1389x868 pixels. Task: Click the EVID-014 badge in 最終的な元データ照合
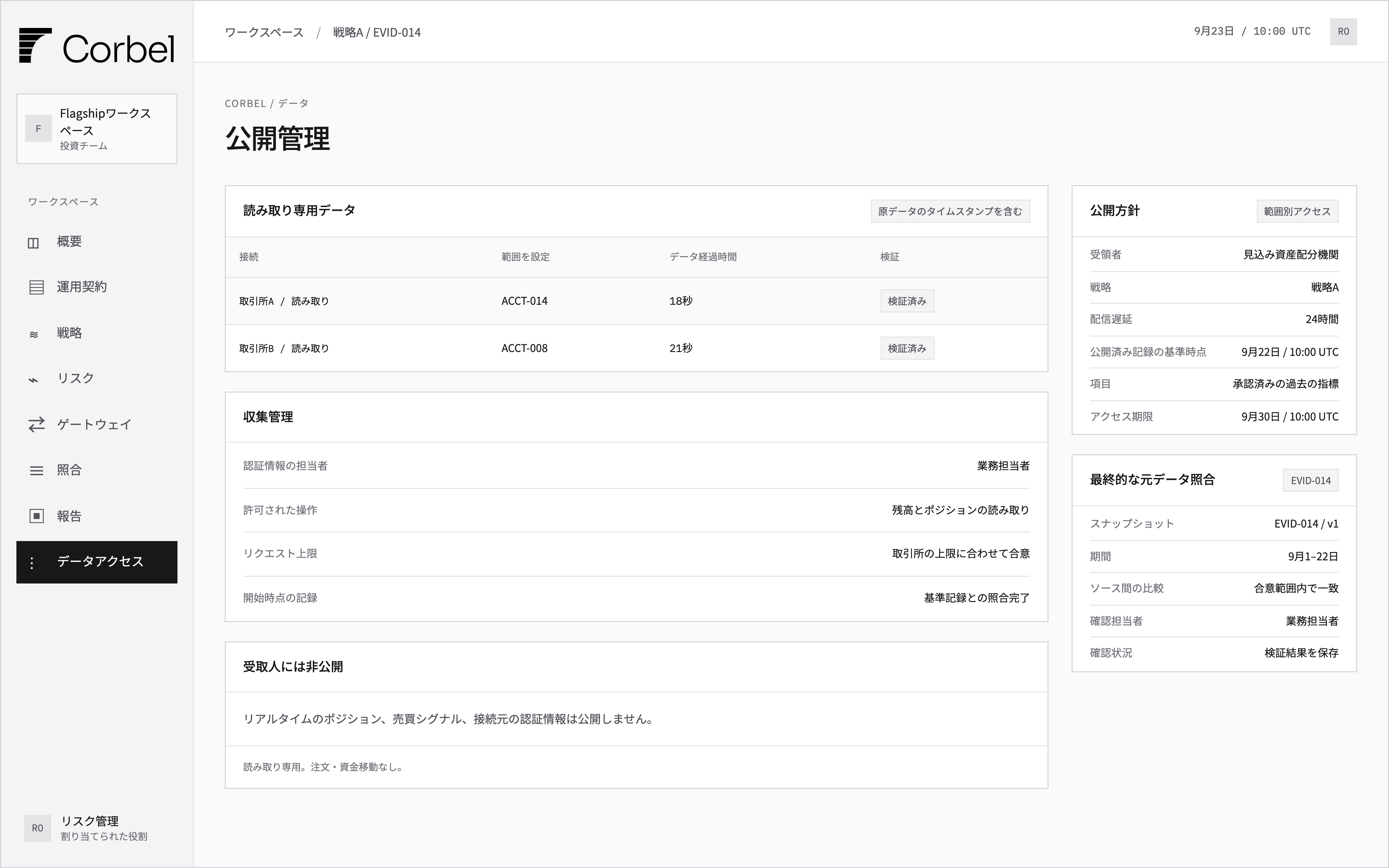coord(1310,481)
